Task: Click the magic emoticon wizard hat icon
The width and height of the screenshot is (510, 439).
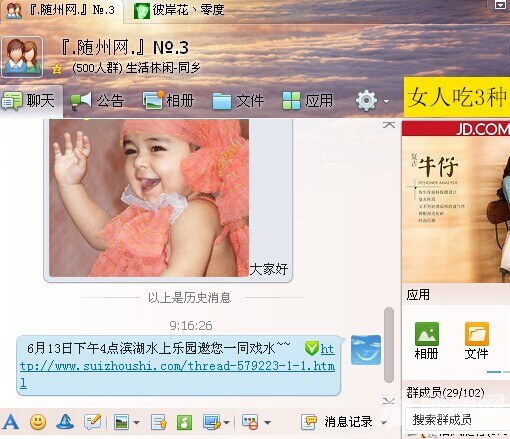Action: tap(65, 422)
